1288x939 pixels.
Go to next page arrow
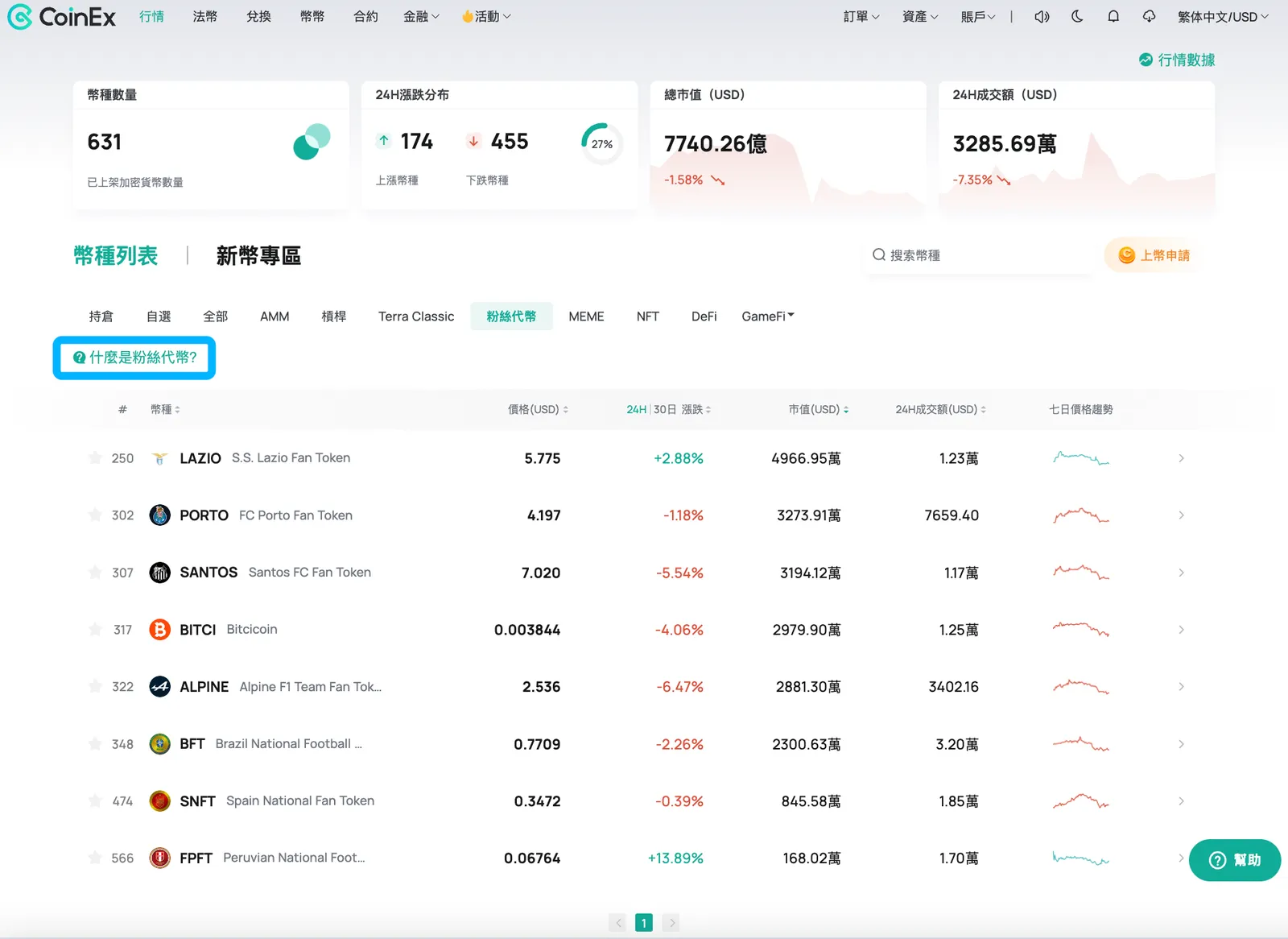click(x=671, y=923)
